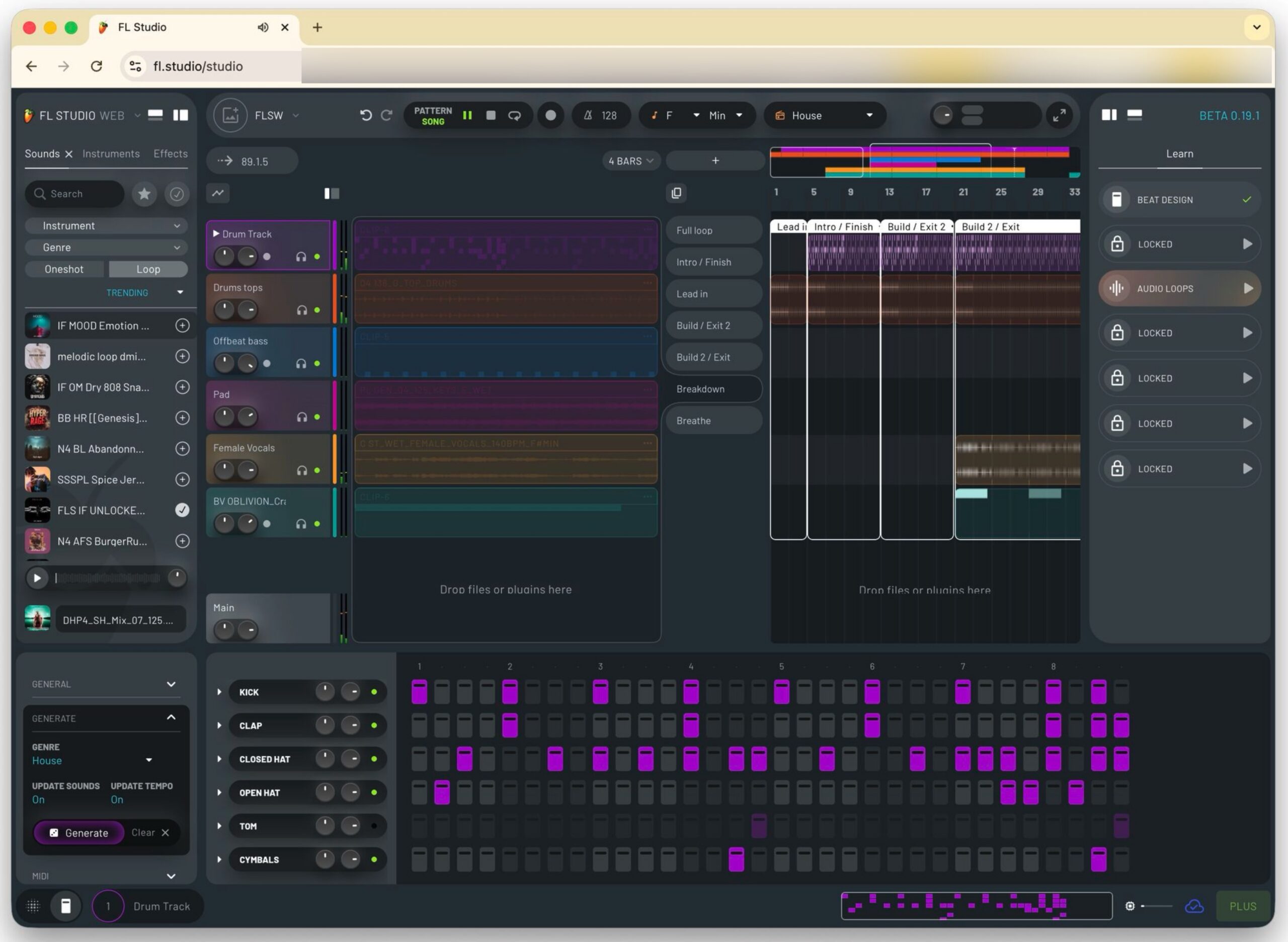Switch the sound filter from Loop to Oneshot

coord(64,269)
